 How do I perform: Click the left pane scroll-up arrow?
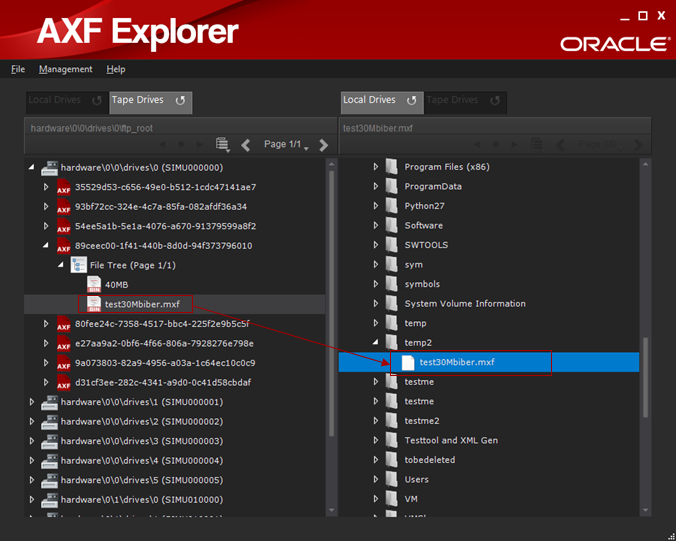tap(332, 164)
